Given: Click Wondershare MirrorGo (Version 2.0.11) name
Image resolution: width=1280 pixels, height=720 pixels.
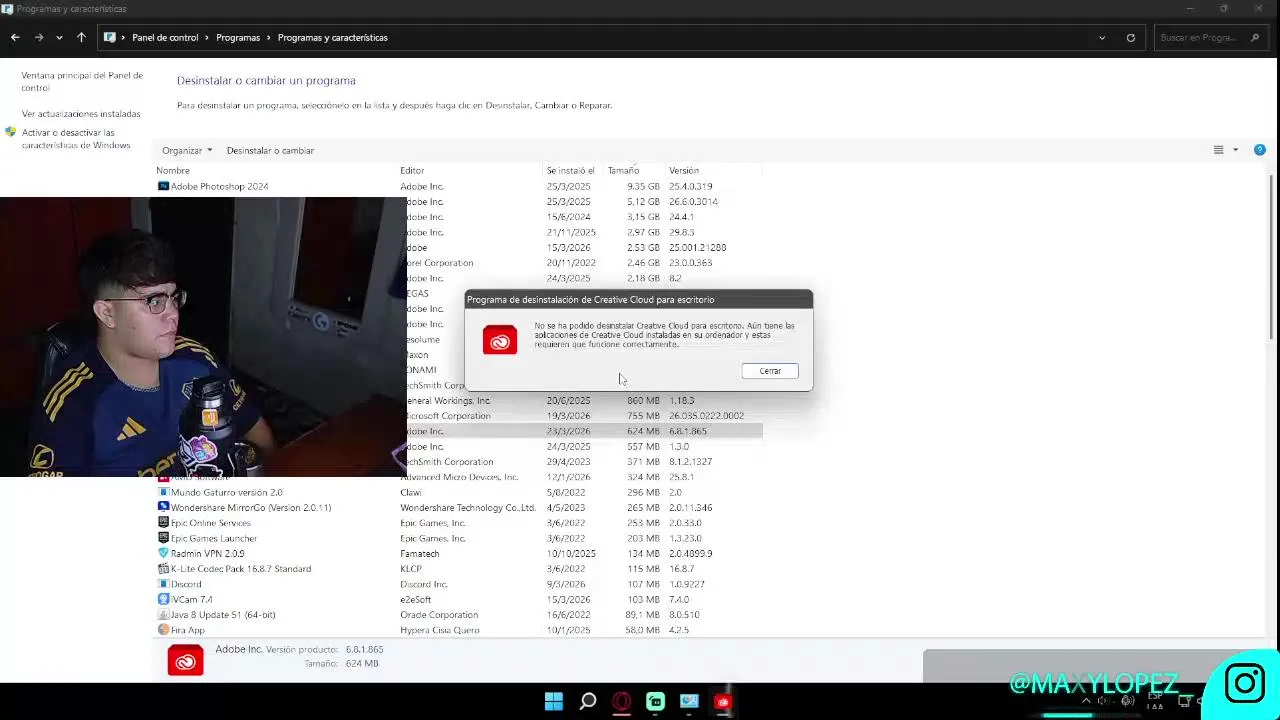Looking at the screenshot, I should (251, 507).
